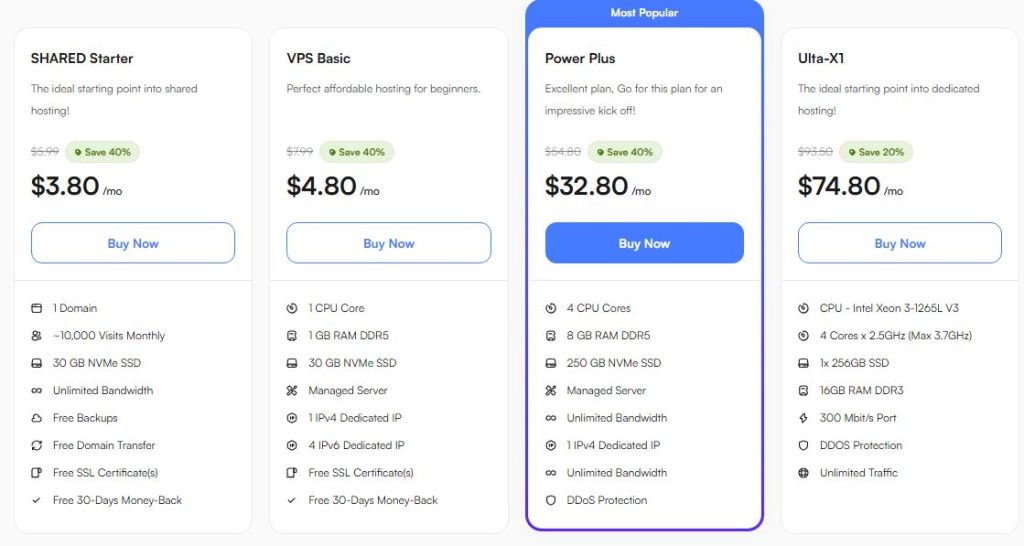
Task: Click the refresh icon beside Free Domain Transfer
Action: pos(37,445)
